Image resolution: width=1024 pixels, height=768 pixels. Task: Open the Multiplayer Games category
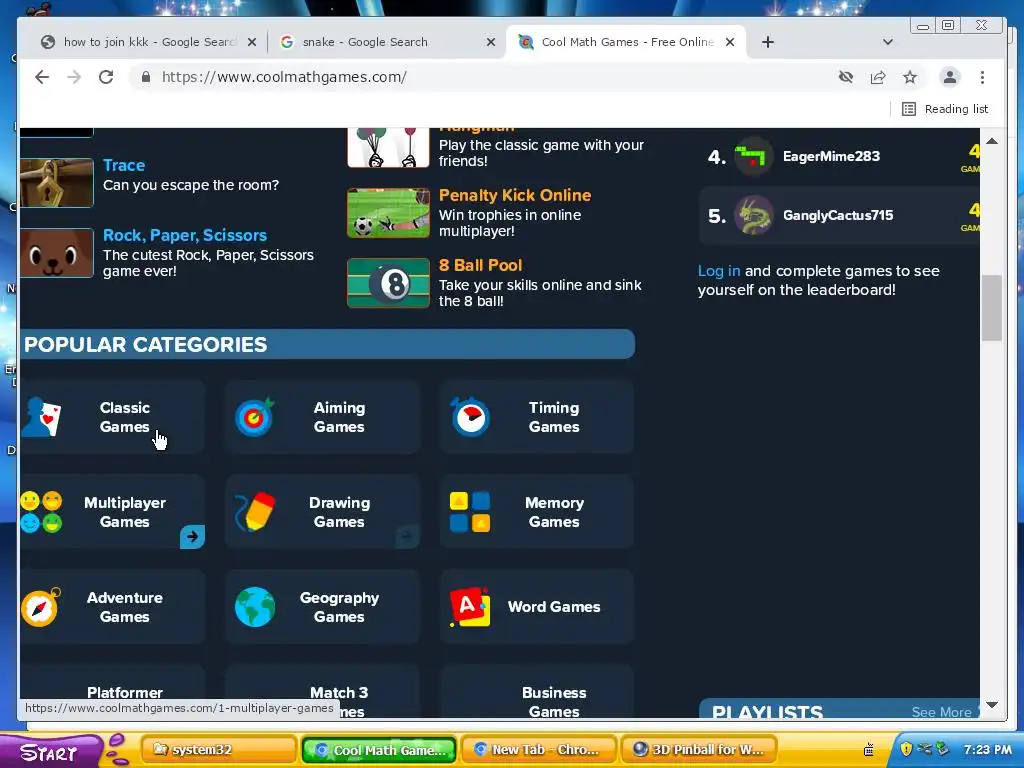(112, 512)
